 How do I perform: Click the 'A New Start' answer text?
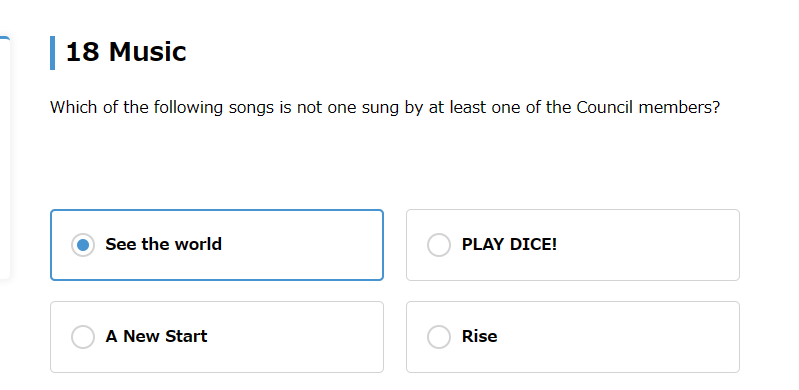tap(156, 336)
